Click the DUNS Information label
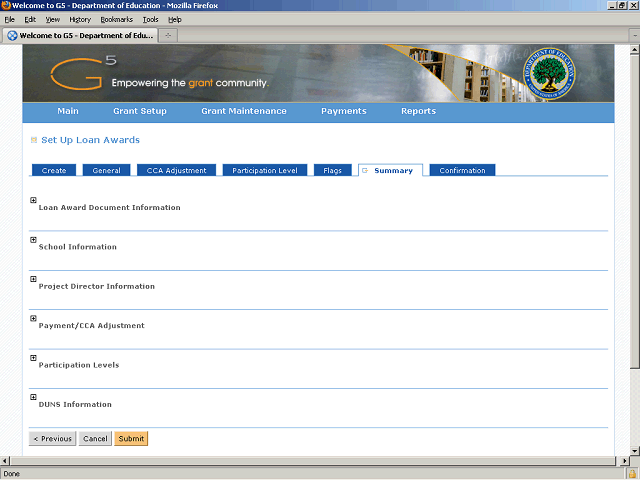The height and width of the screenshot is (480, 640). tap(75, 404)
